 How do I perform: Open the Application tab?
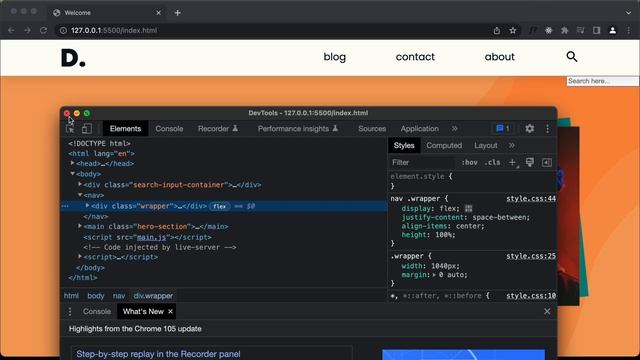(420, 129)
